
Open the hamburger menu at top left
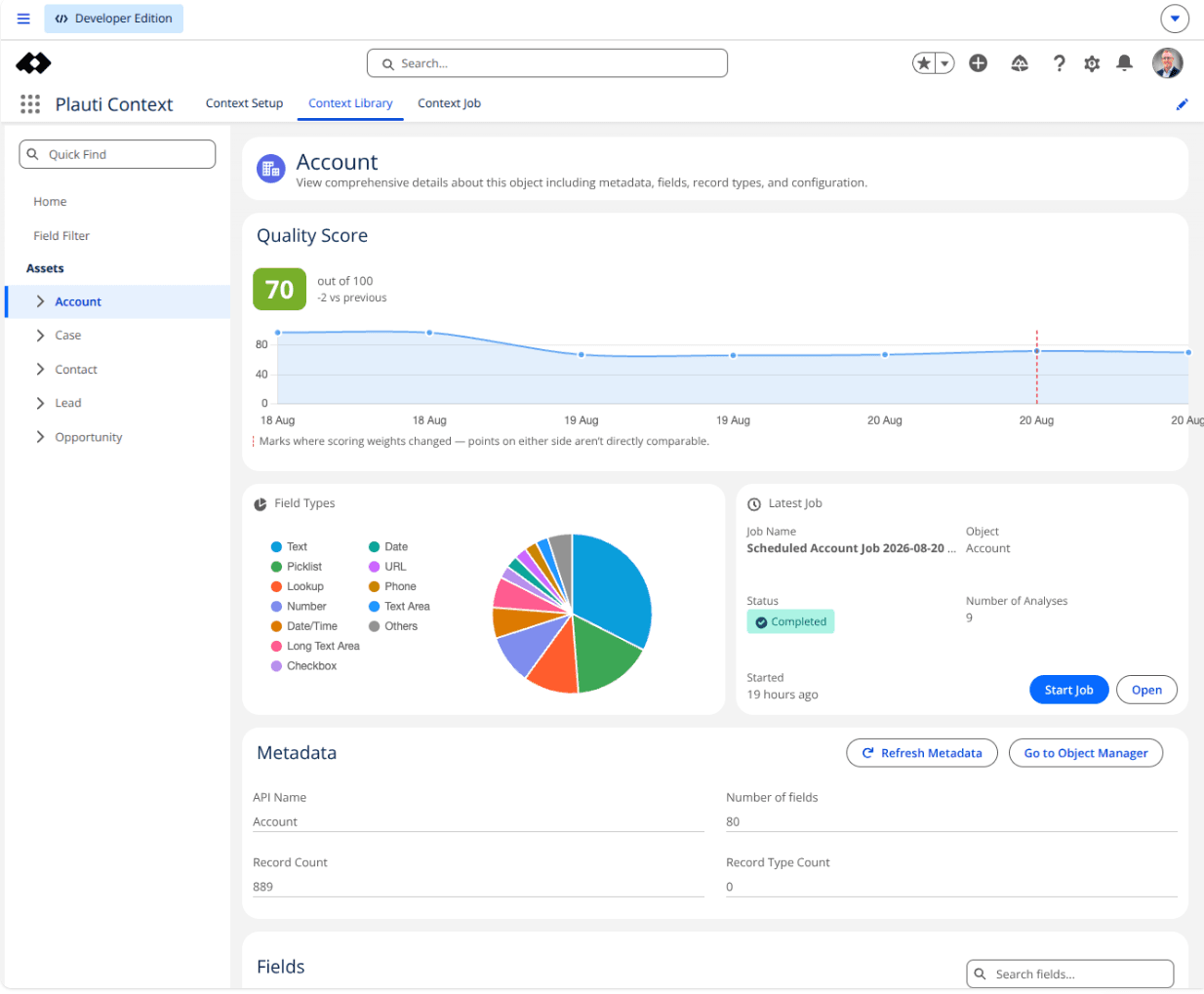pos(23,19)
